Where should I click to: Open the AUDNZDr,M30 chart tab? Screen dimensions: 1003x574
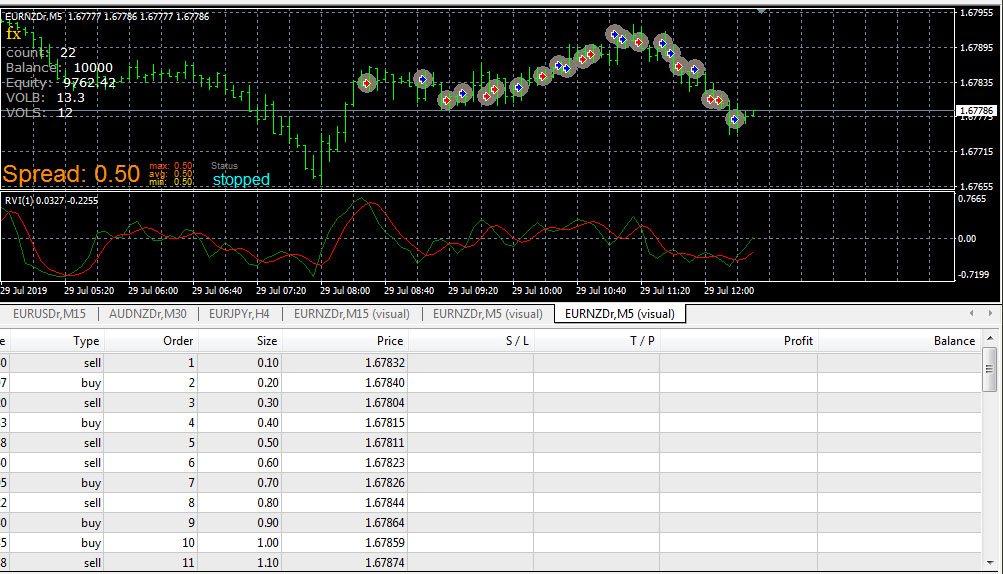[148, 314]
